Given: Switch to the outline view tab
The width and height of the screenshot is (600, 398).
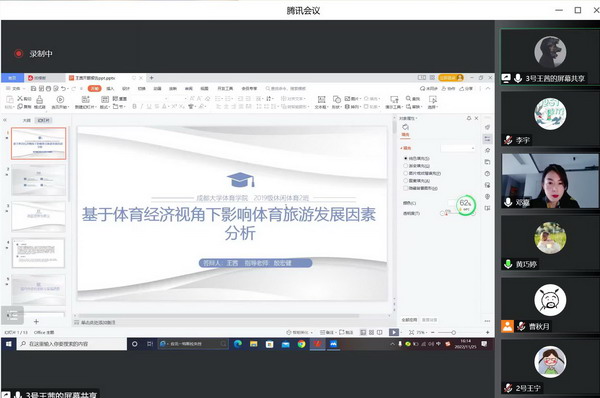Looking at the screenshot, I should (x=26, y=120).
